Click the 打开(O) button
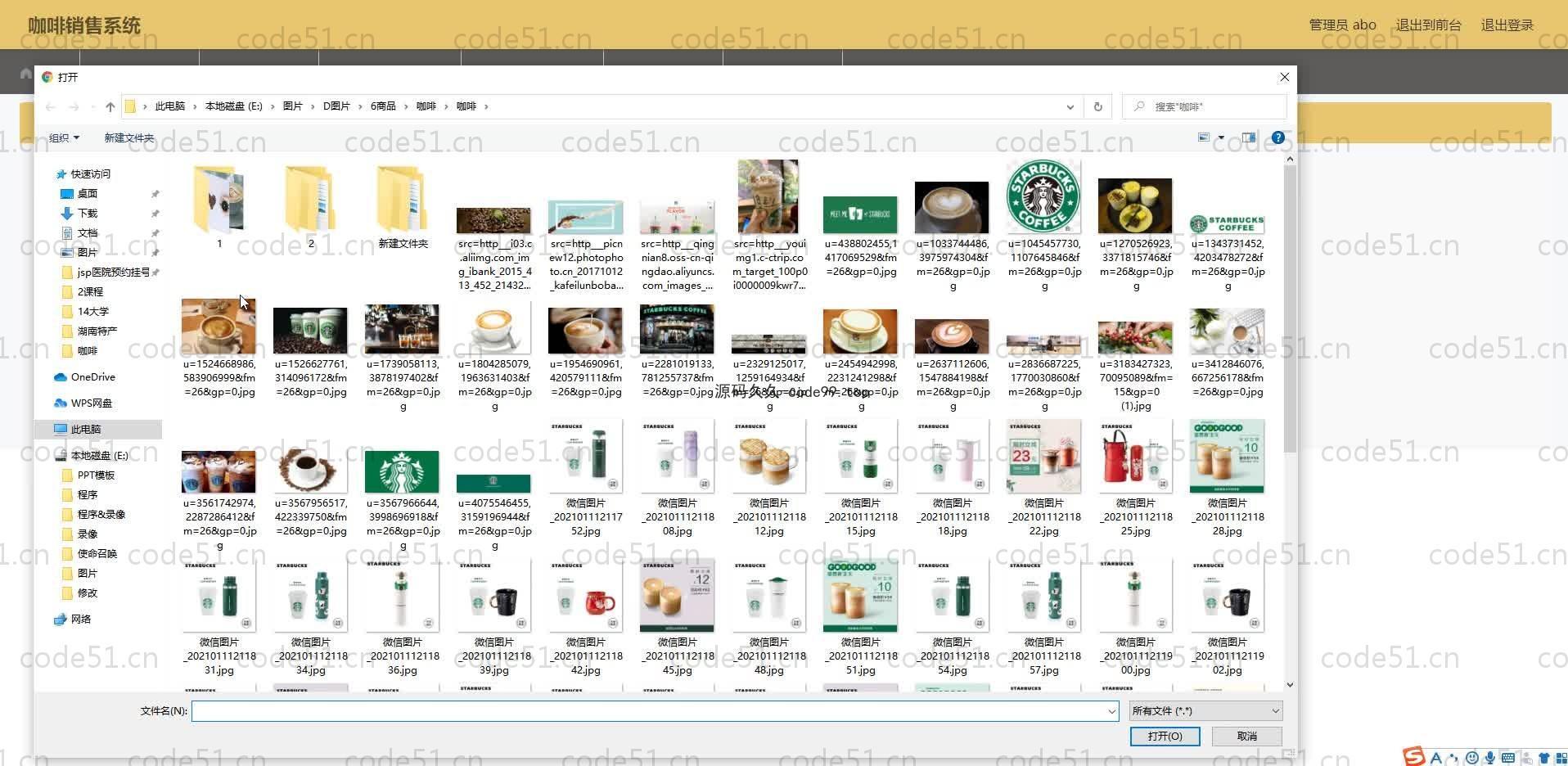1568x766 pixels. click(x=1165, y=737)
